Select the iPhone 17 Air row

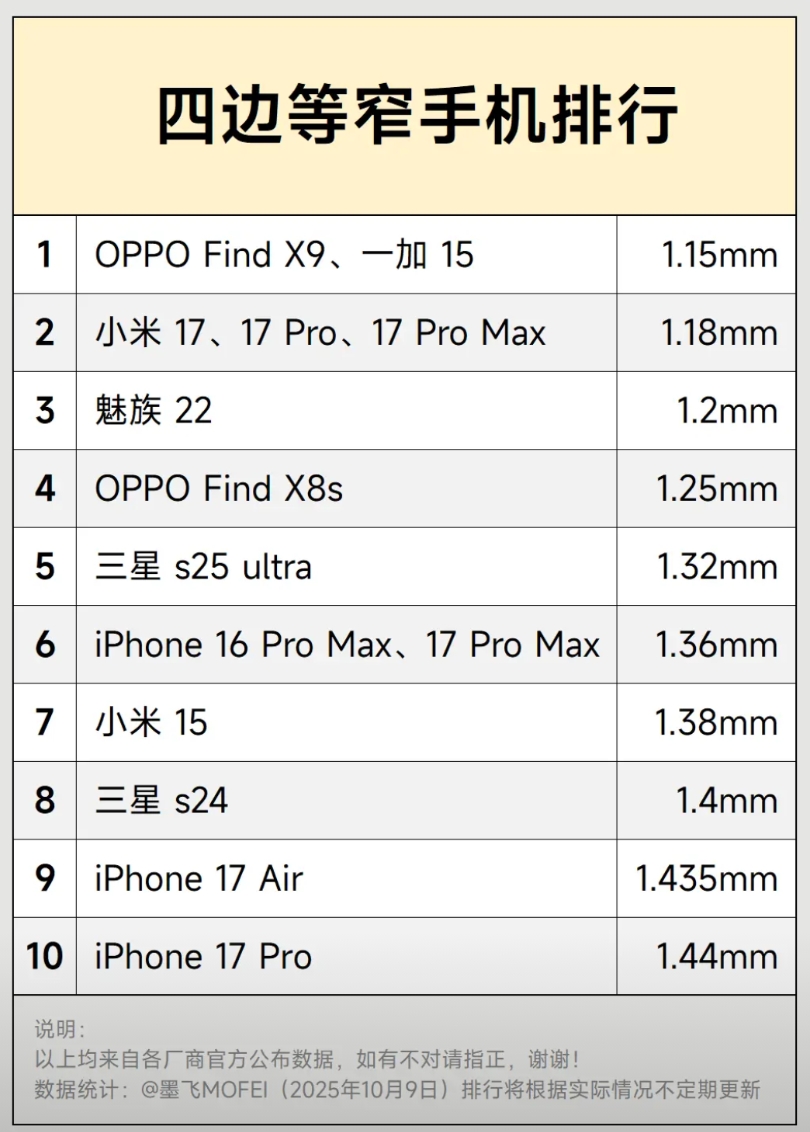198,879
